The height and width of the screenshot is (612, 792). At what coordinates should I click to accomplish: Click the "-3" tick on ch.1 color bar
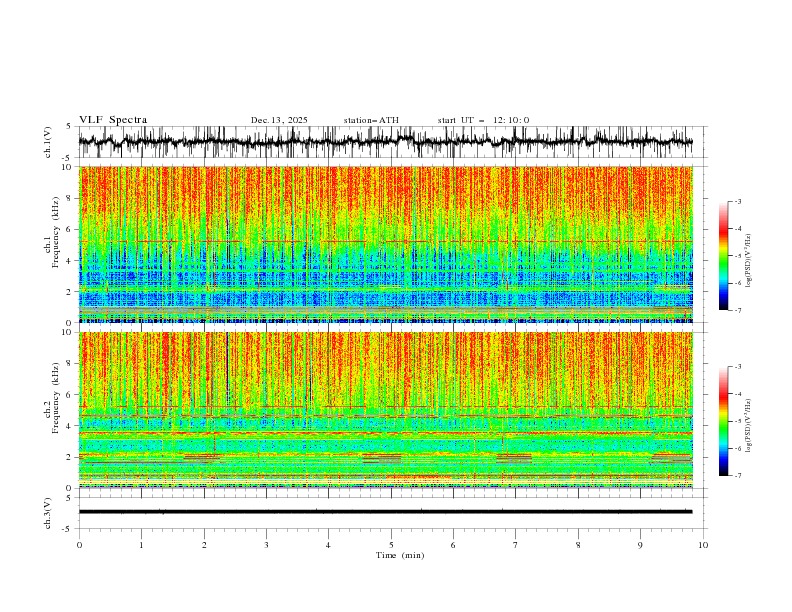pos(738,201)
